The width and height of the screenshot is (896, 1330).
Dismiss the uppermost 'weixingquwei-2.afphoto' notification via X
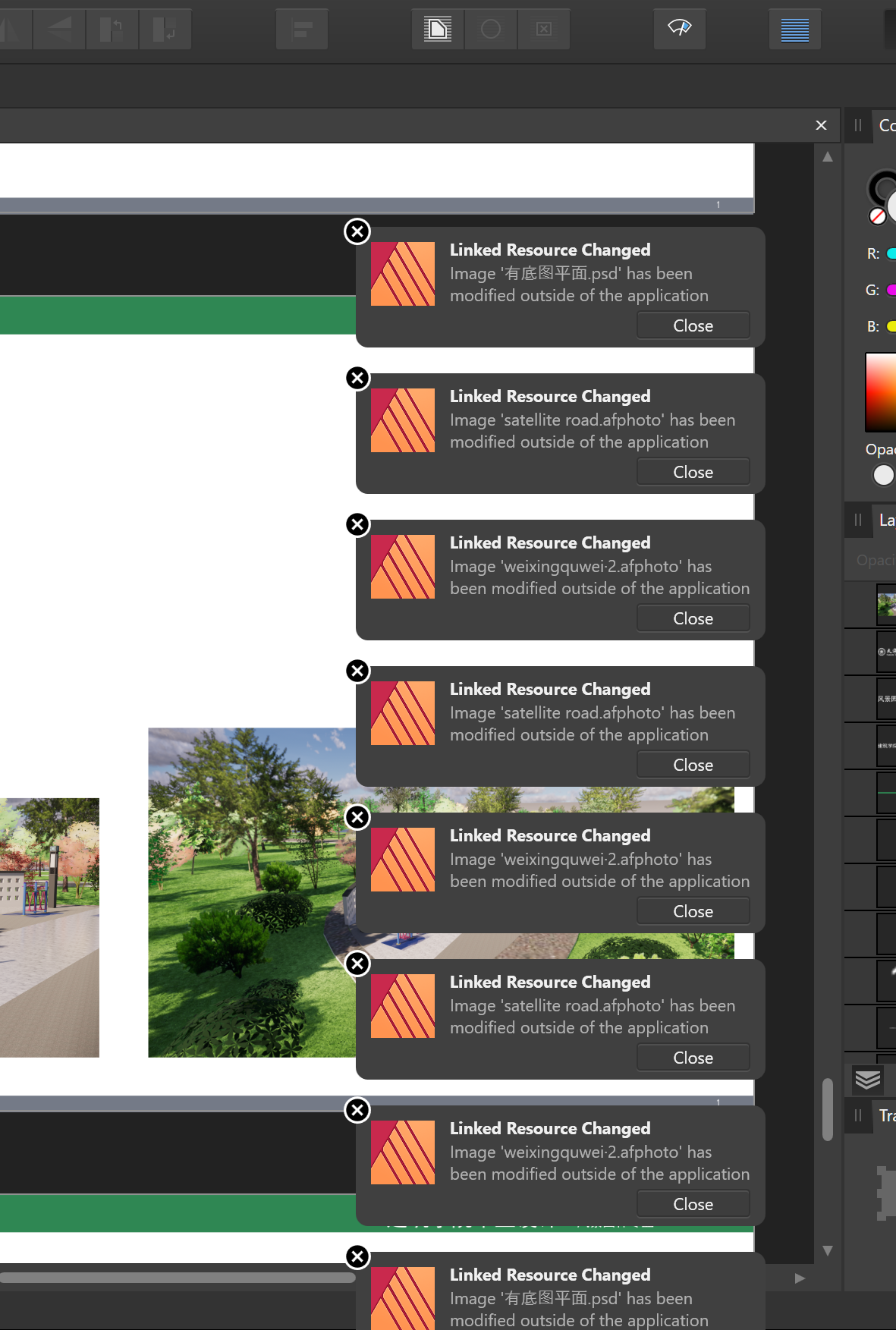pos(357,524)
